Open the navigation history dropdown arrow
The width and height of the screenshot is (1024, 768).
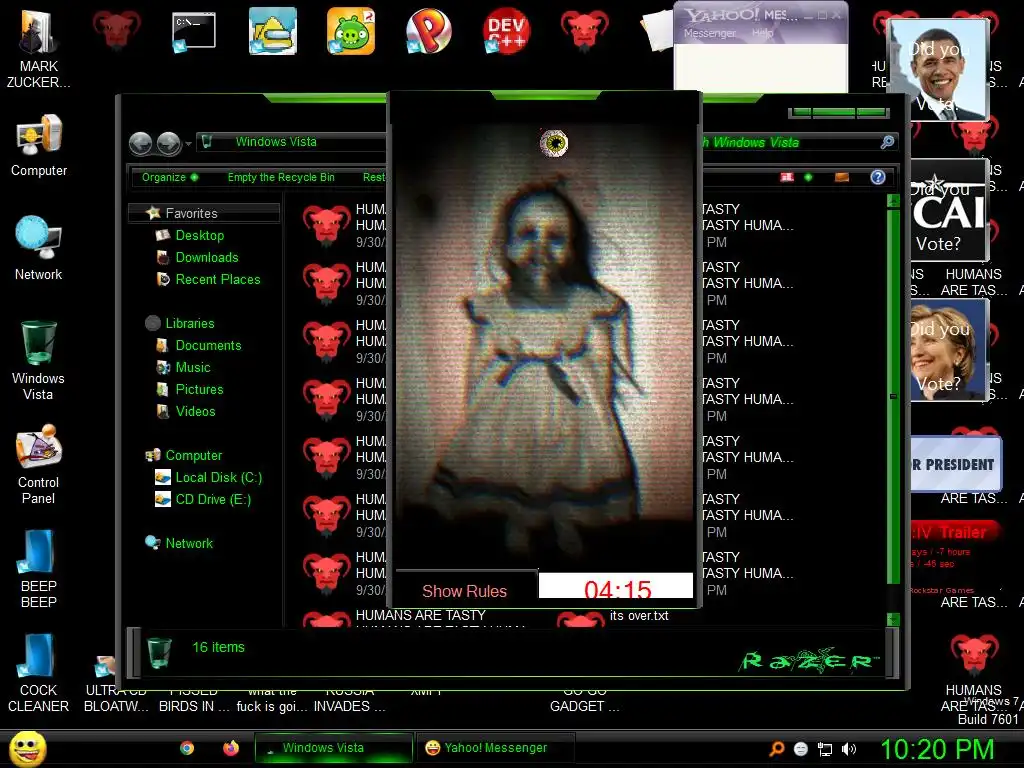click(188, 143)
